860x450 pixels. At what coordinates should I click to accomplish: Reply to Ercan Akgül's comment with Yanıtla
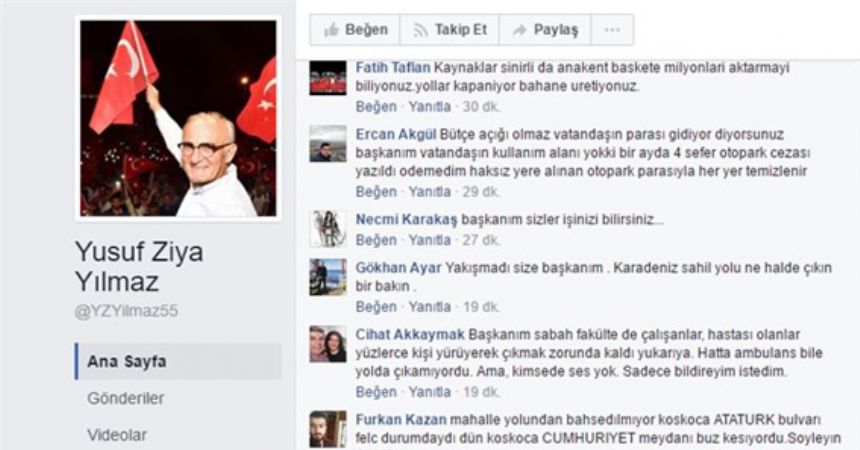(429, 192)
